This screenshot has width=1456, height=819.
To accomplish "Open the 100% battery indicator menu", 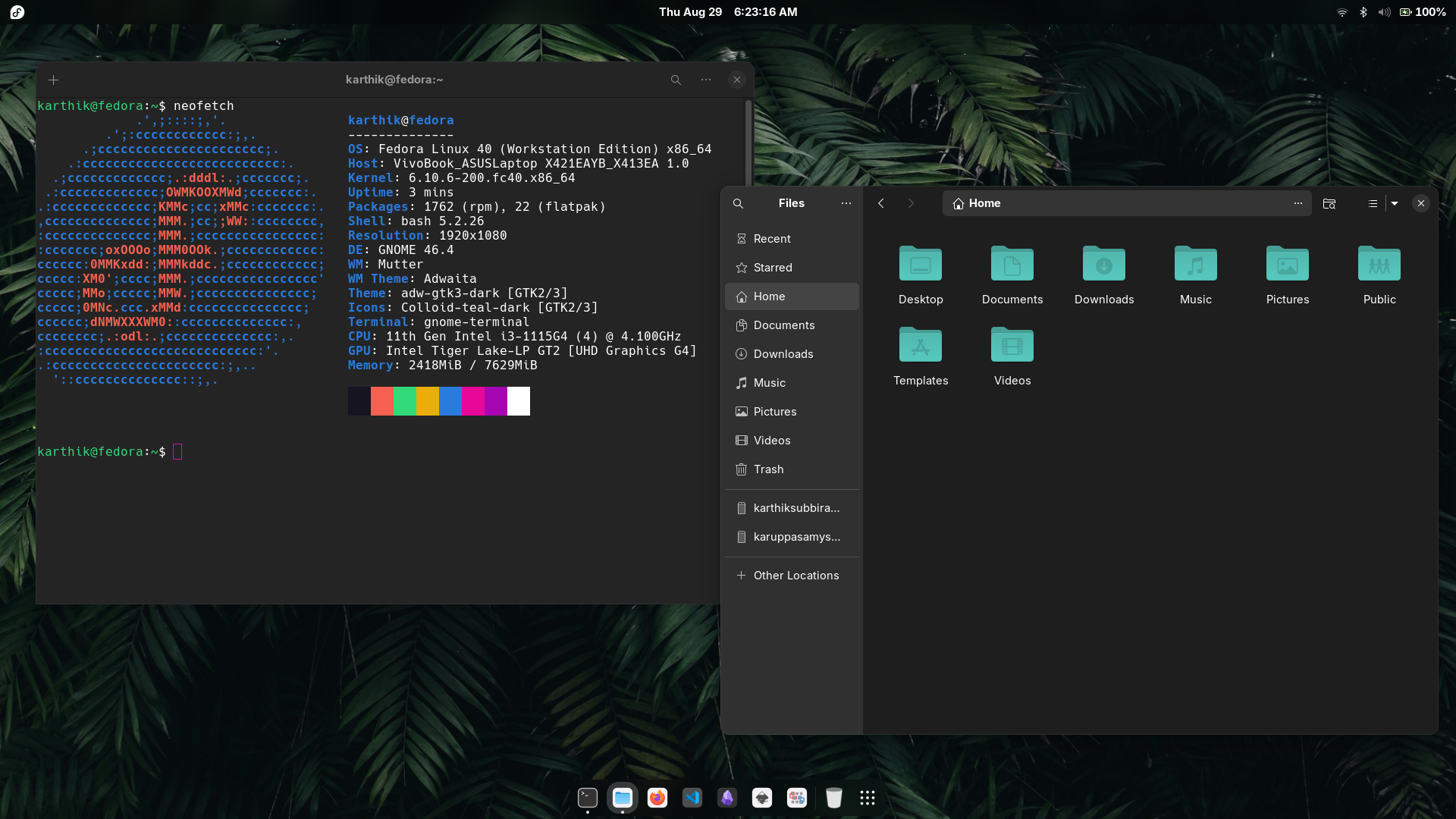I will point(1423,12).
